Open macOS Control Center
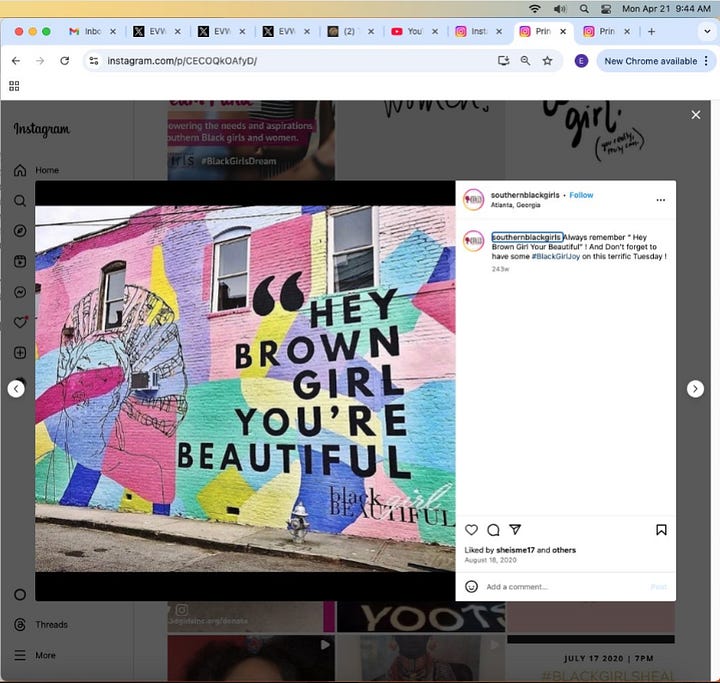Viewport: 720px width, 683px height. [606, 9]
